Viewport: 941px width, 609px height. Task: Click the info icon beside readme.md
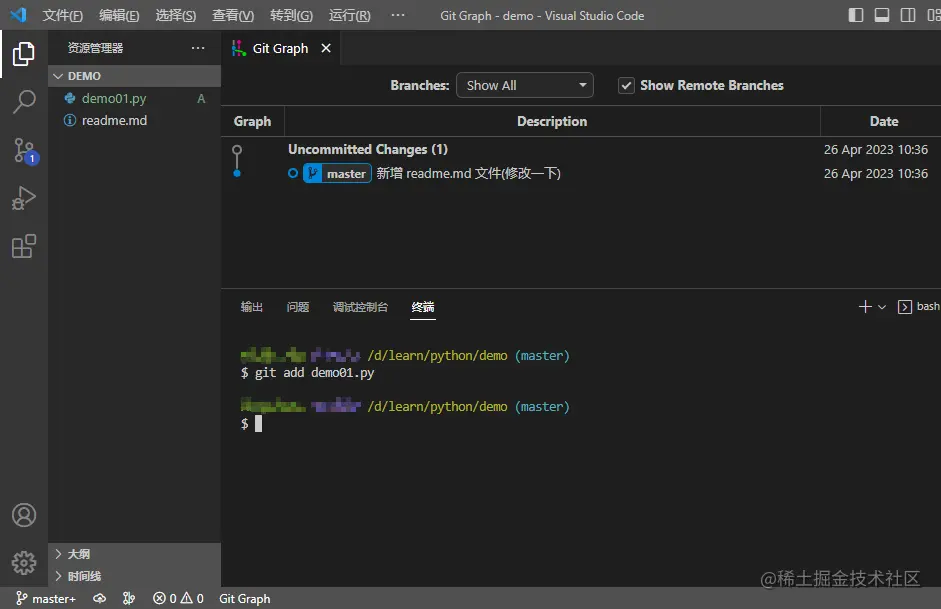pos(70,121)
